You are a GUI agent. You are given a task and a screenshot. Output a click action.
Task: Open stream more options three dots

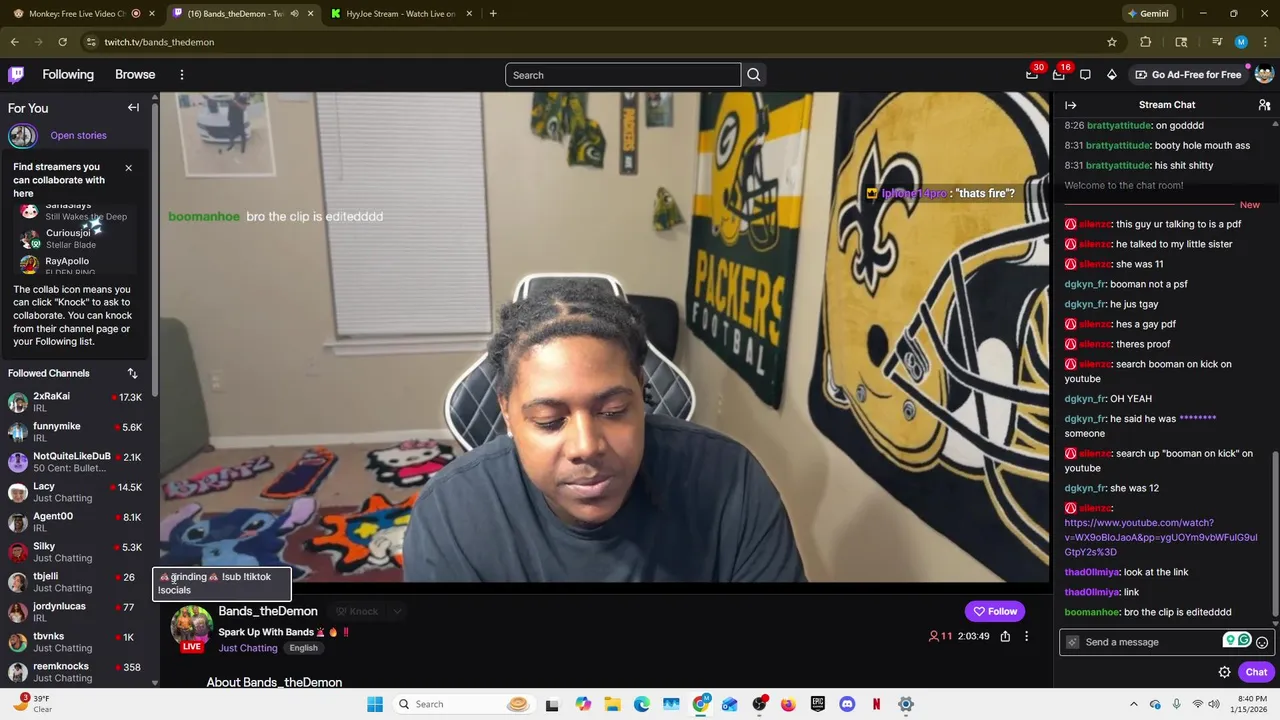point(1026,636)
